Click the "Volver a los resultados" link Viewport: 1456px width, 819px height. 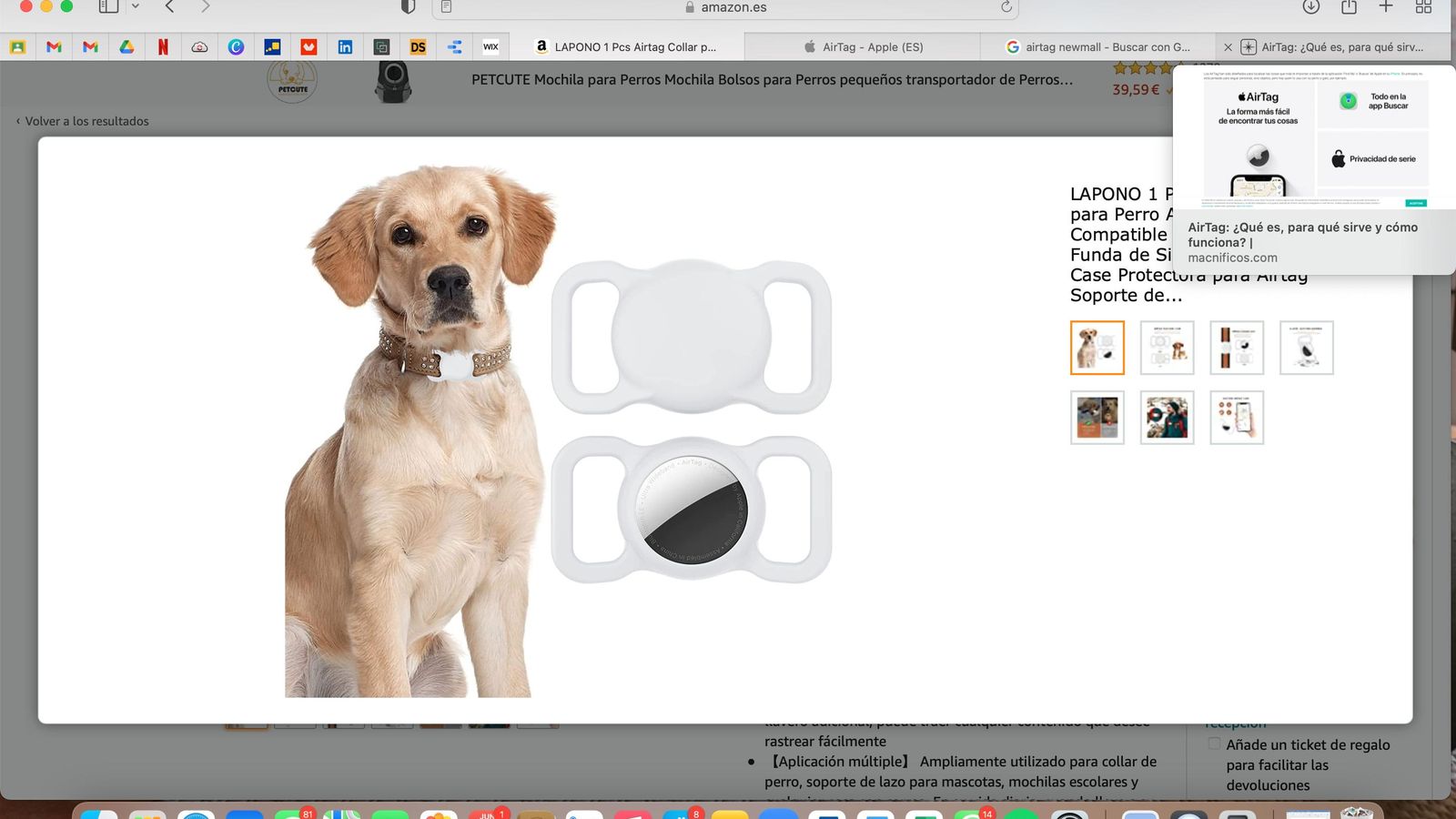coord(87,120)
